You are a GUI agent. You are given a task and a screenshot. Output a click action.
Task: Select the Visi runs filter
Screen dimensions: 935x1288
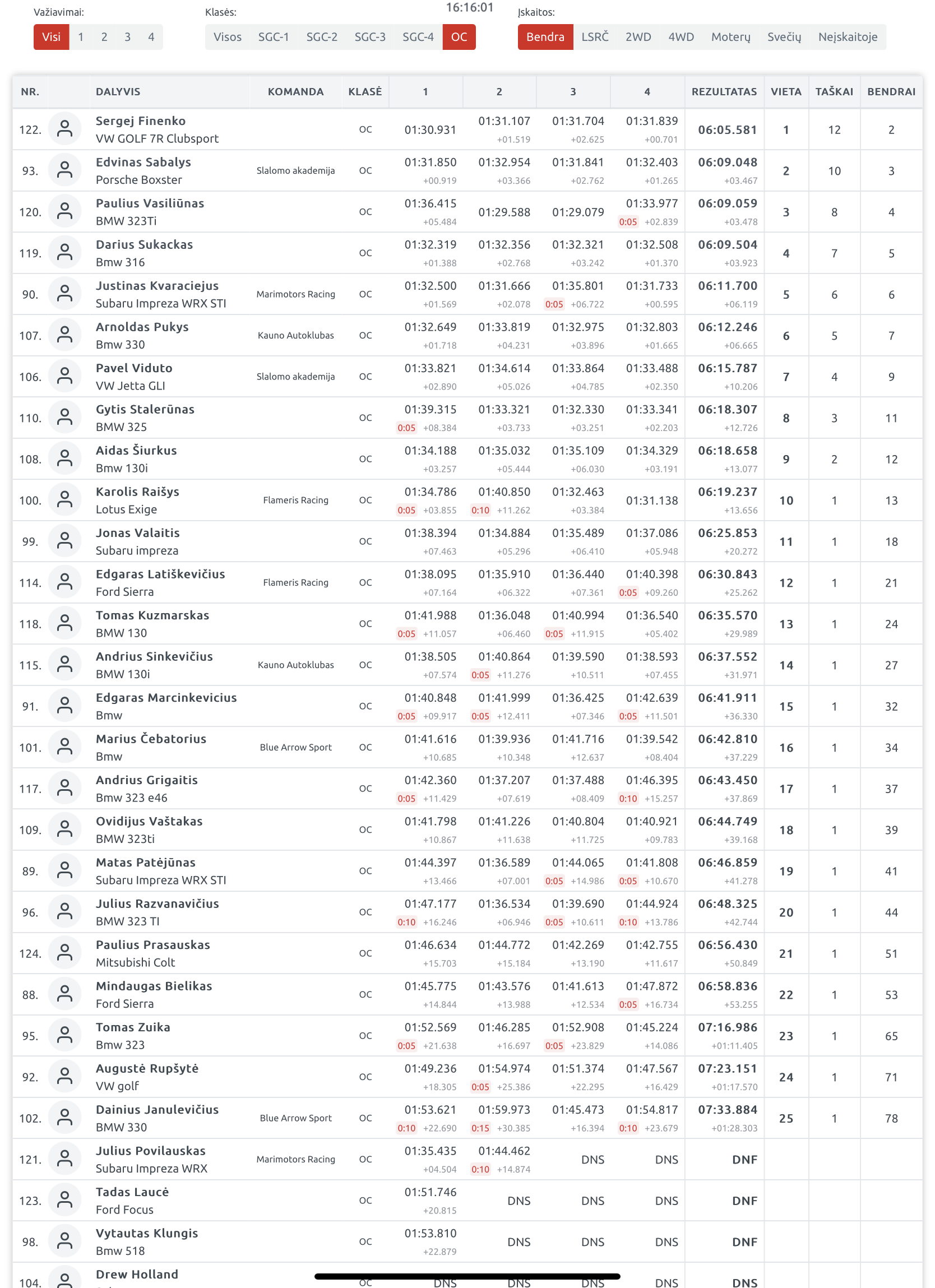(x=51, y=37)
